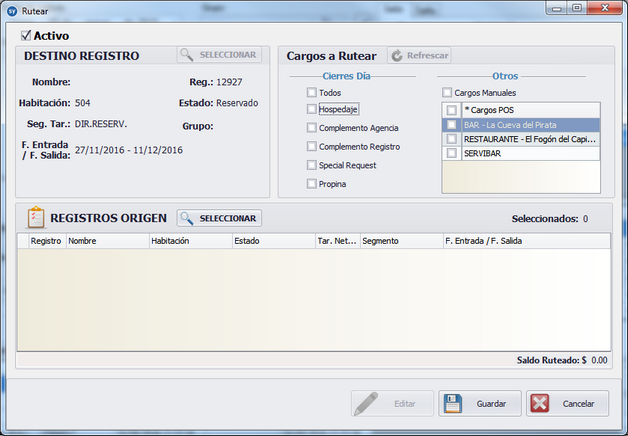
Task: Click the DIR.RESERV. segment value
Action: click(101, 124)
